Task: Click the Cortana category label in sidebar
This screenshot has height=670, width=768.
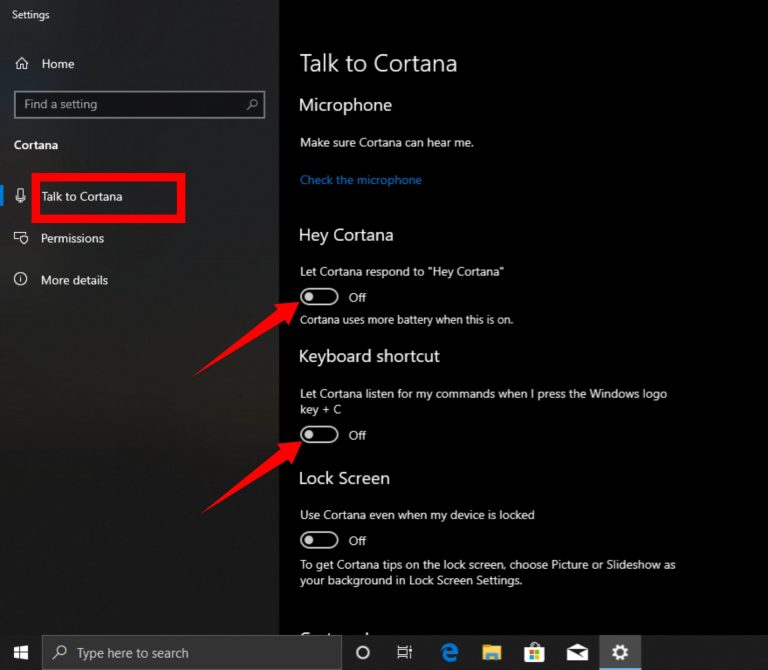Action: [x=36, y=145]
